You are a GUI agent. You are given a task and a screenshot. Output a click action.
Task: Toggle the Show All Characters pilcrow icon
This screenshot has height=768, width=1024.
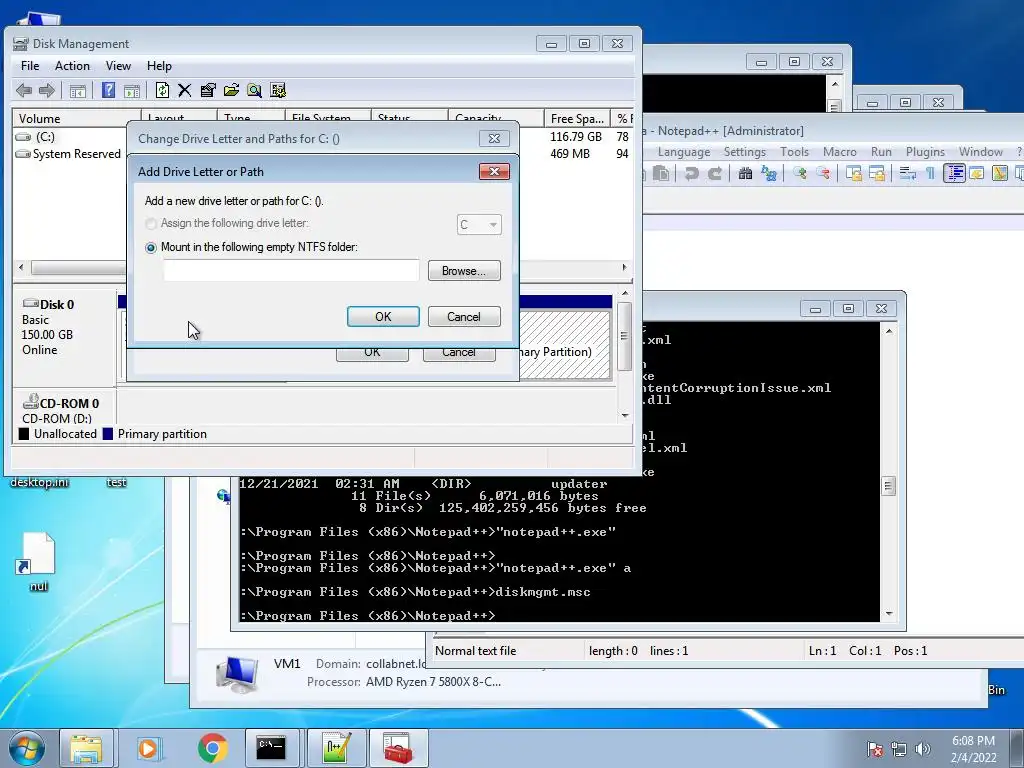[x=930, y=173]
